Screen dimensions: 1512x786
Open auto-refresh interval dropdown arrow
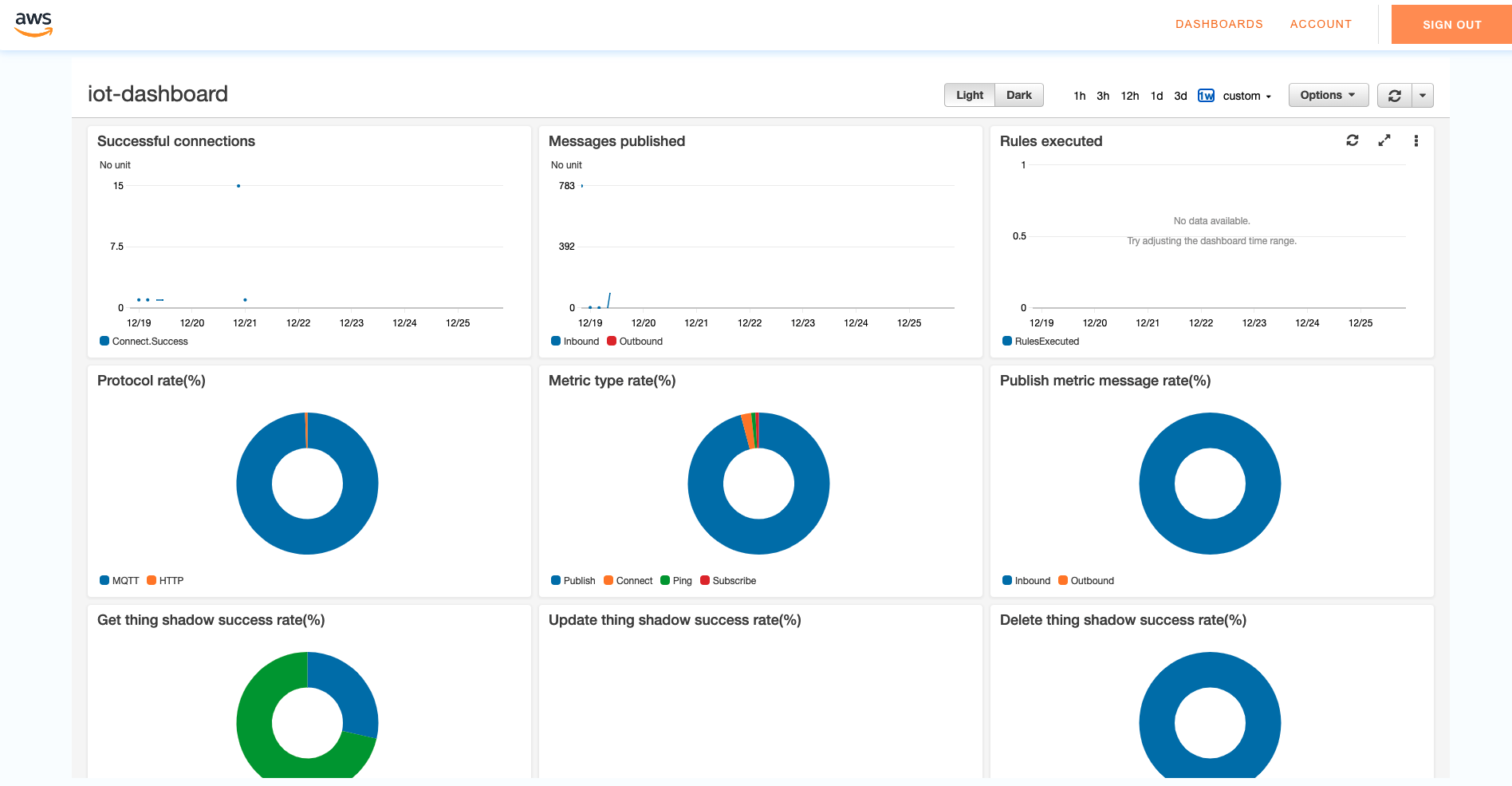pos(1423,96)
